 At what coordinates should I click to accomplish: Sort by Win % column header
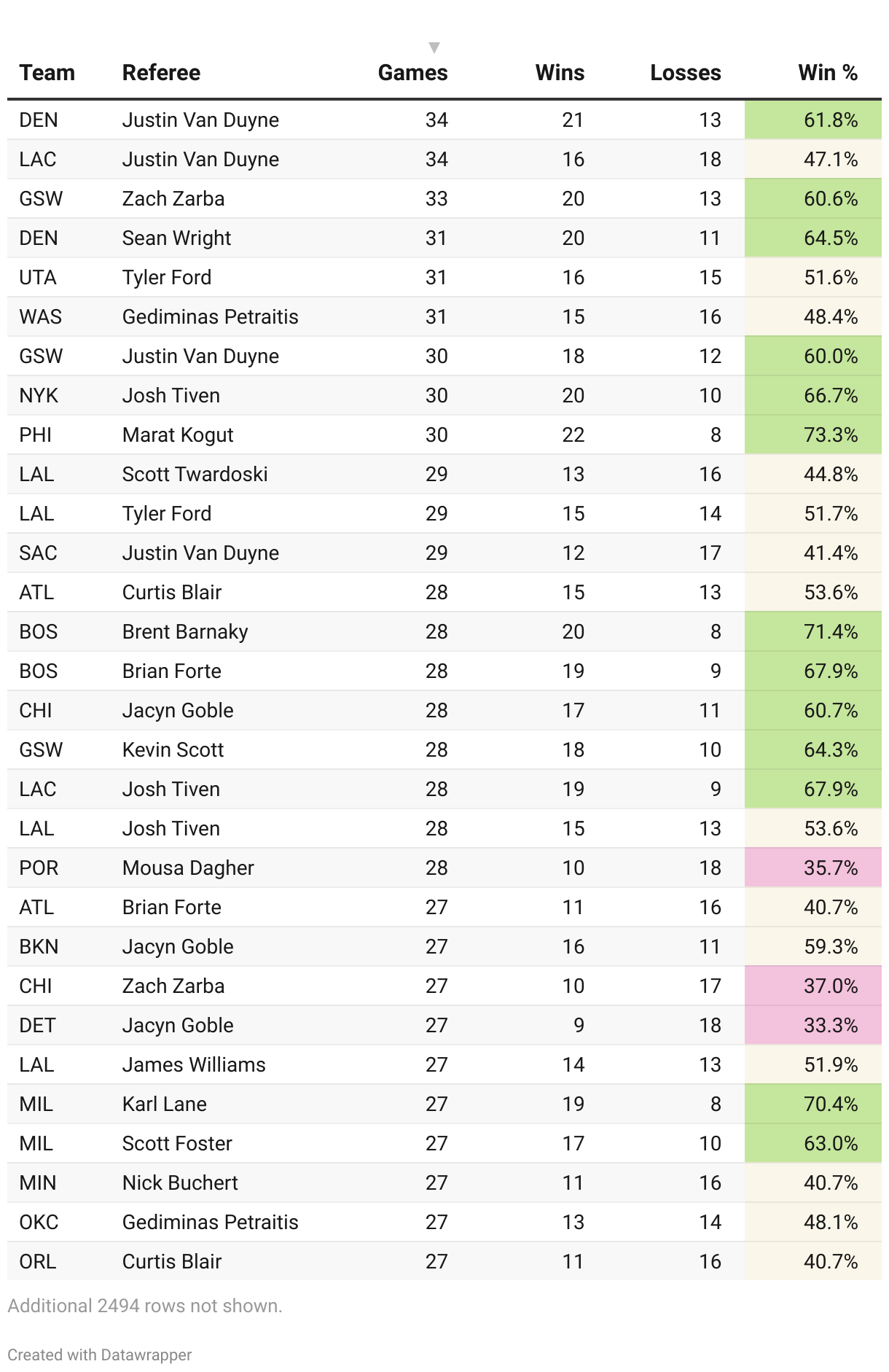click(828, 73)
